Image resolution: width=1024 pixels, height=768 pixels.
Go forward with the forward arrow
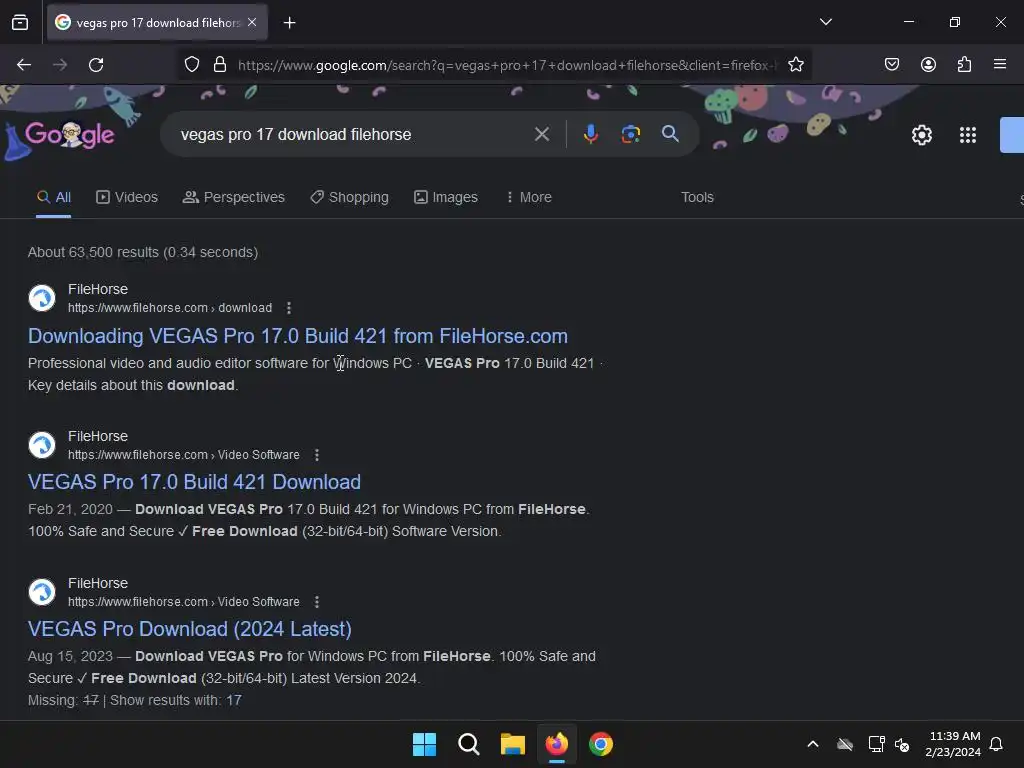click(x=60, y=65)
